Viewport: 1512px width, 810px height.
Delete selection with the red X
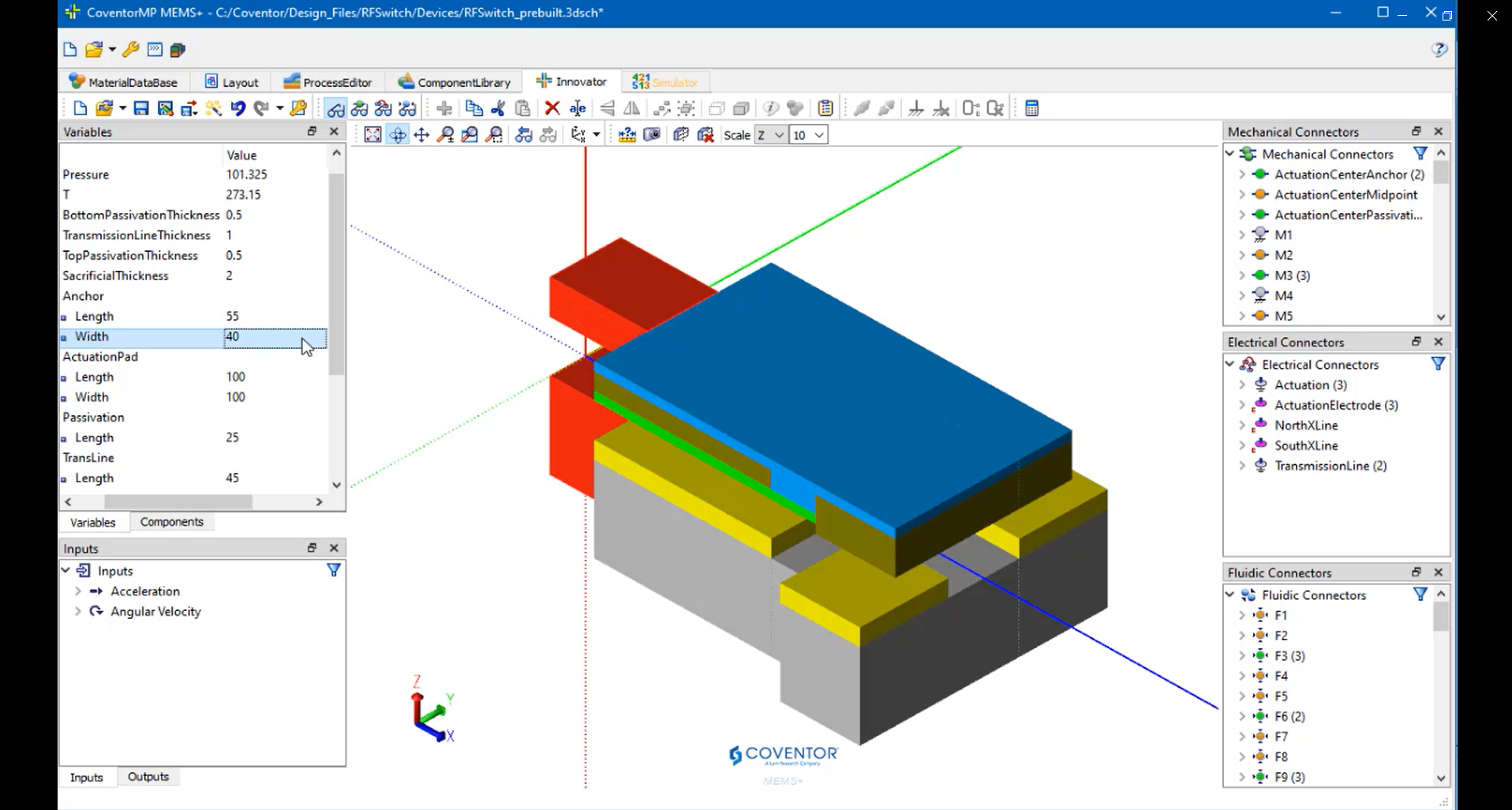552,108
